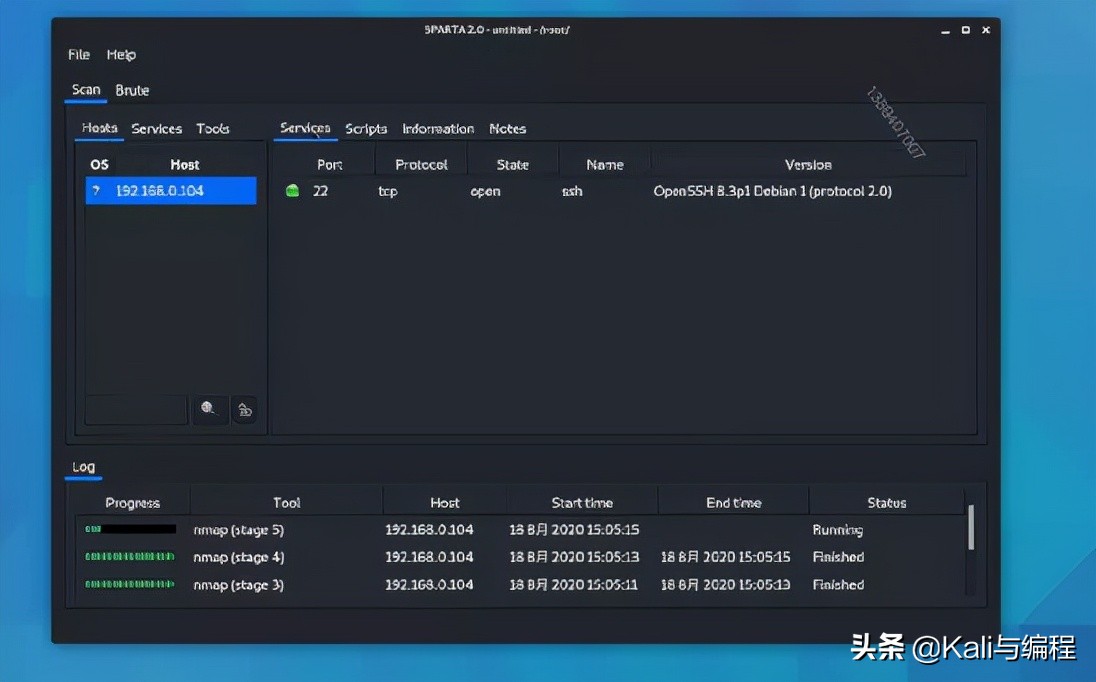Select the nmap (stage 3) log entry
1096x682 pixels.
[238, 585]
